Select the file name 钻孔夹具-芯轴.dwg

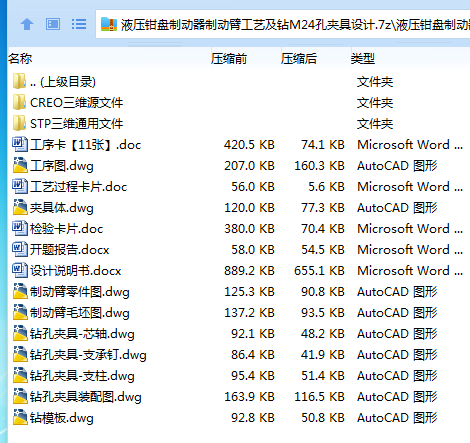coord(82,334)
